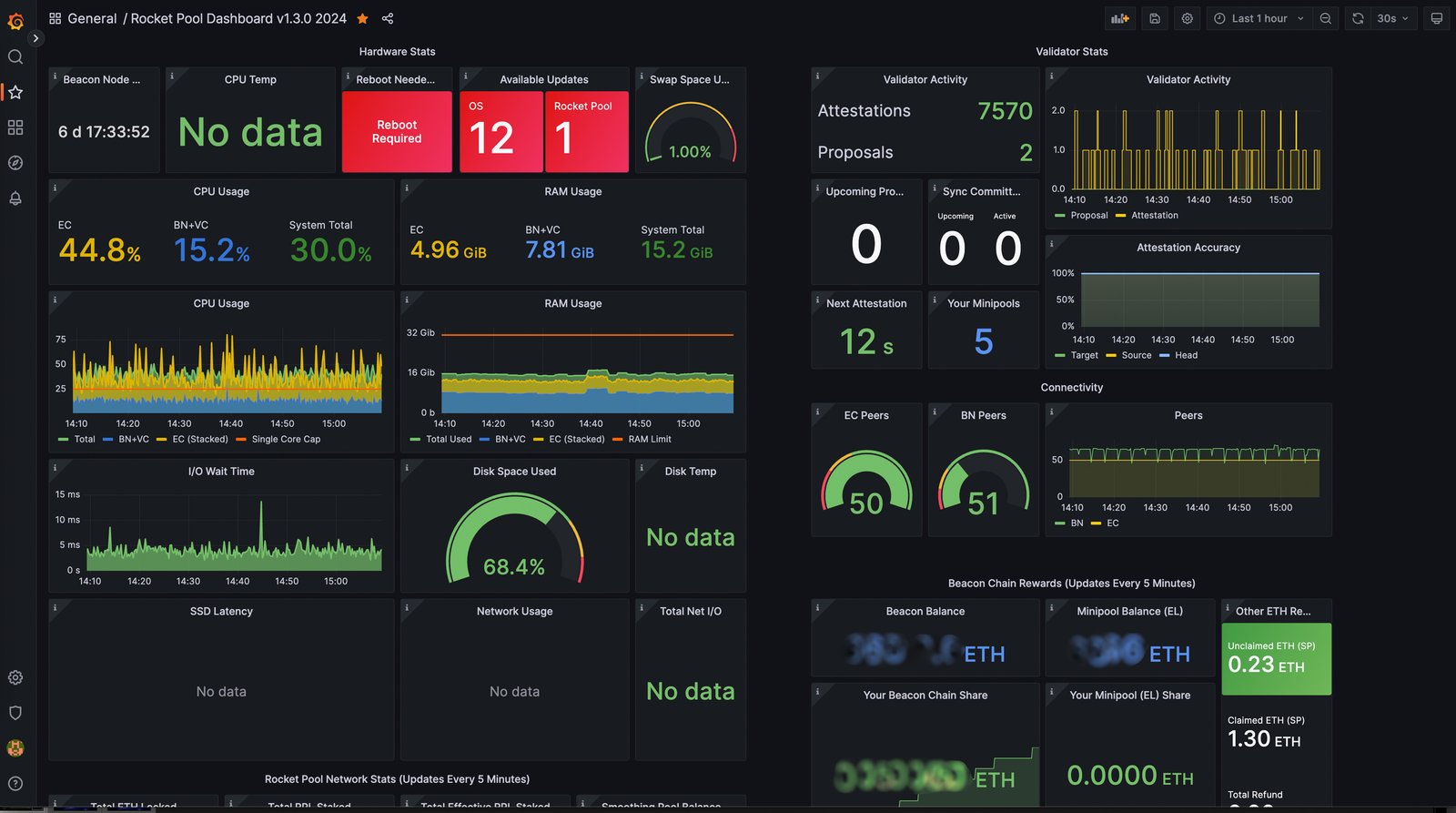Collapse the Beacon Chain Rewards row
Screen dimensions: 1456x813
coord(1072,584)
